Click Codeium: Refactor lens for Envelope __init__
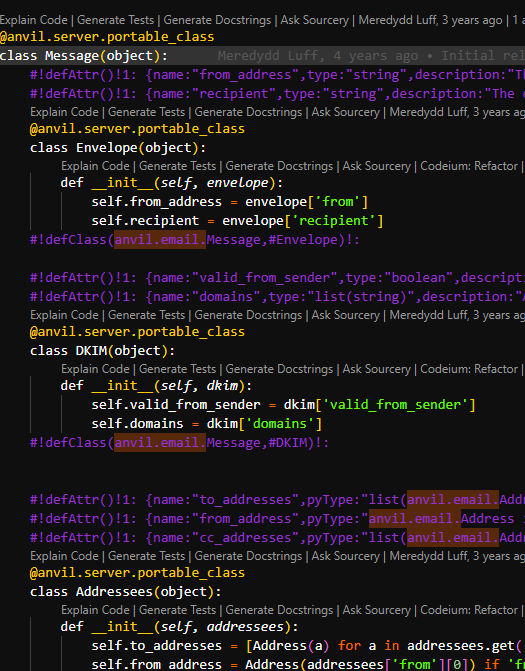This screenshot has height=671, width=525. 469,166
